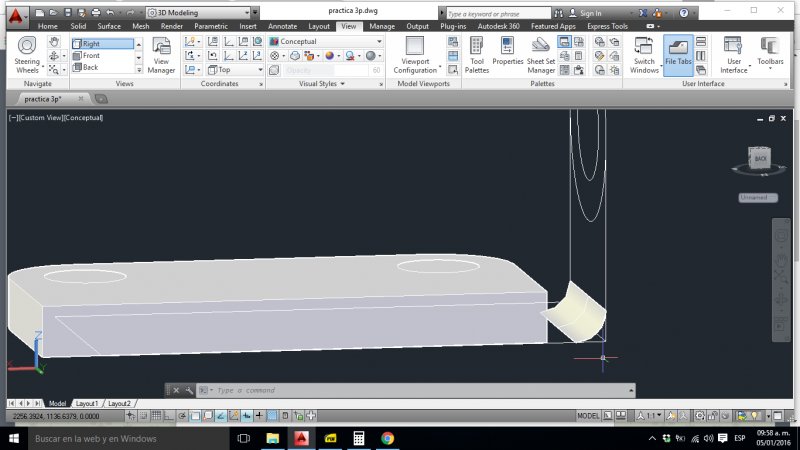Toggle File Tabs display

[678, 53]
